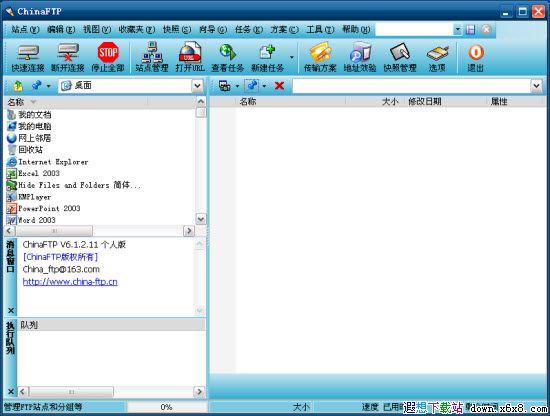The width and height of the screenshot is (550, 416).
Task: Open 快照管理 snapshot manager
Action: click(400, 58)
